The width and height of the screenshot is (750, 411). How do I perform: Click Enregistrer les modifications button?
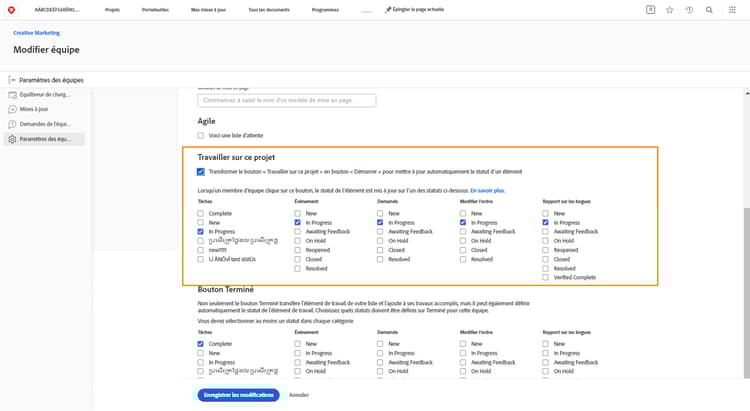pos(238,395)
